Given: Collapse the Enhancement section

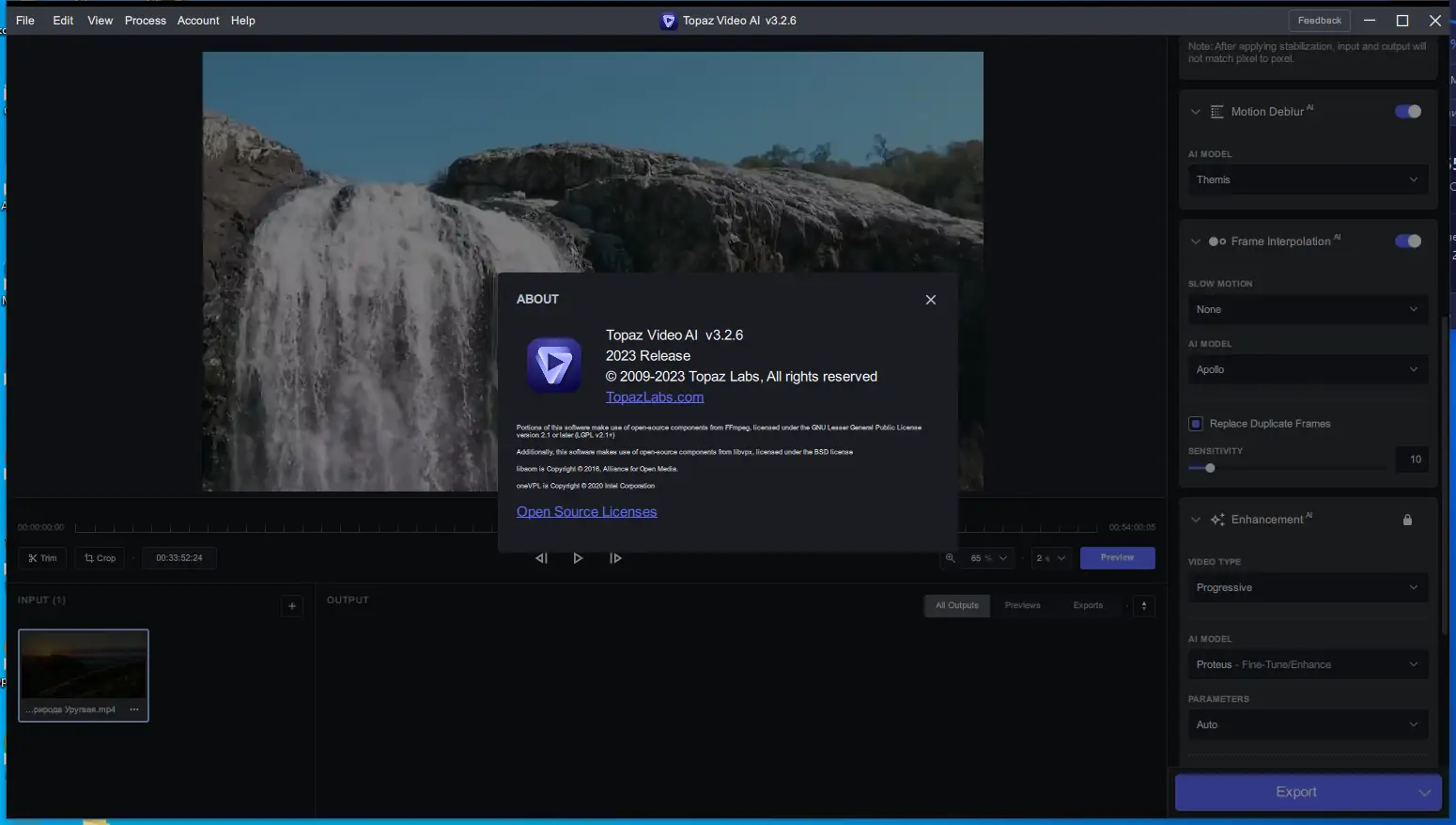Looking at the screenshot, I should click(1195, 520).
